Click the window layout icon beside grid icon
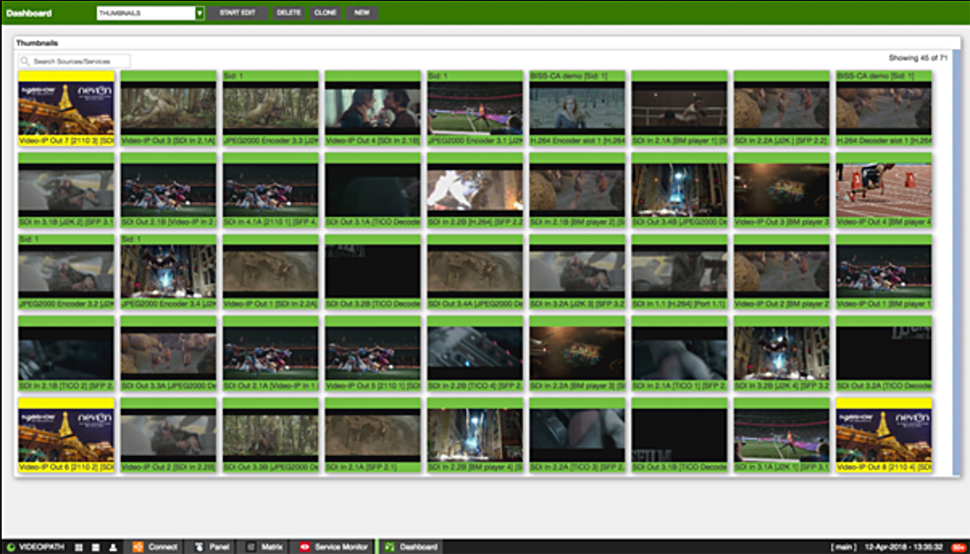The height and width of the screenshot is (554, 970). pyautogui.click(x=96, y=547)
